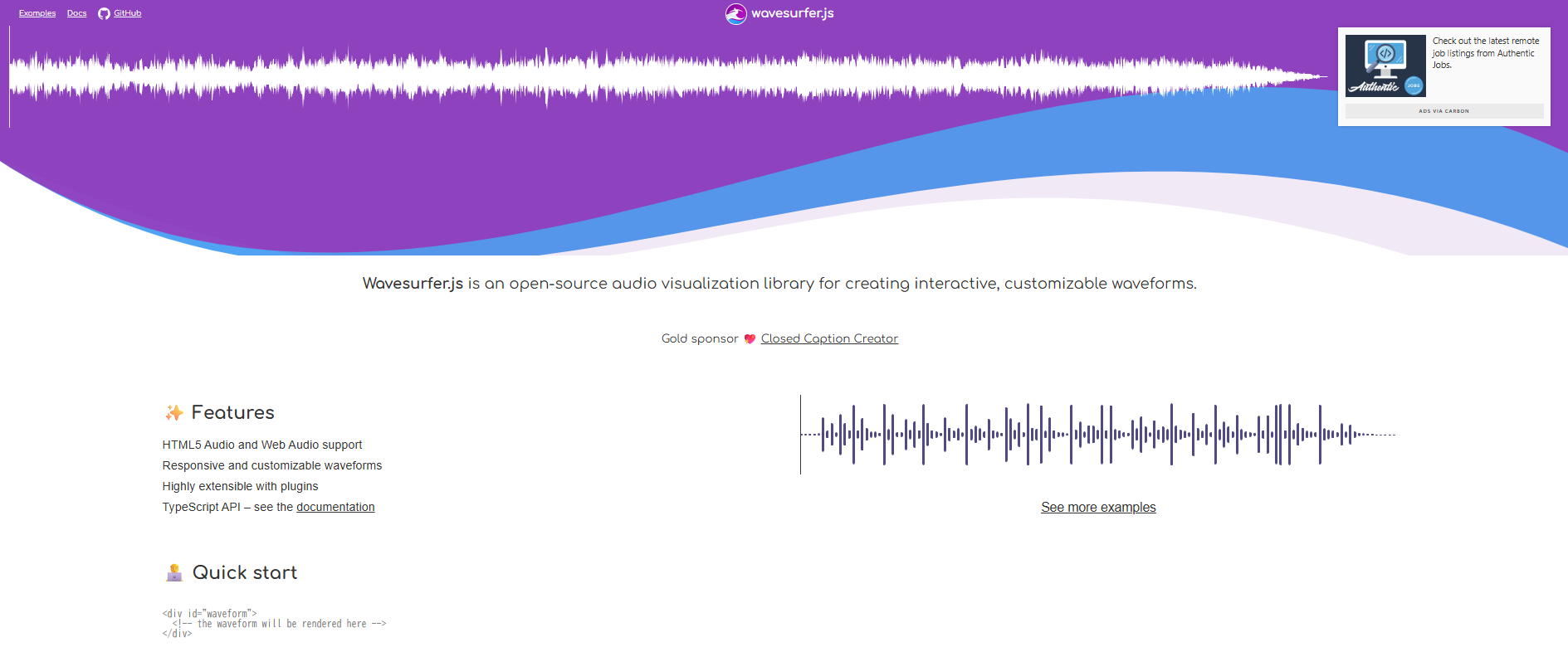Click the div id="waveform" code line
This screenshot has width=1568, height=647.
point(209,614)
